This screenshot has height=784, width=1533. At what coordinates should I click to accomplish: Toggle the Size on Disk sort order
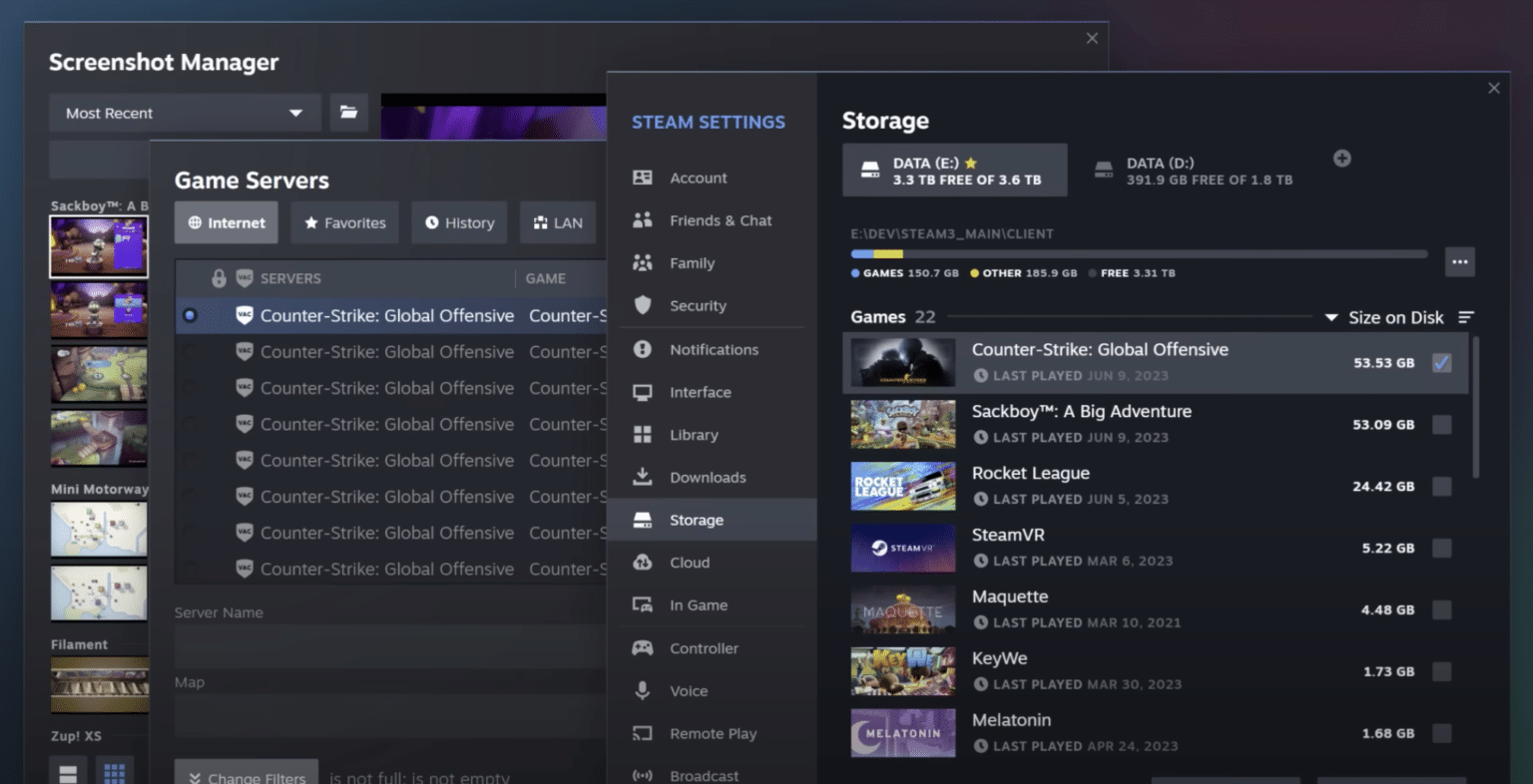1466,317
